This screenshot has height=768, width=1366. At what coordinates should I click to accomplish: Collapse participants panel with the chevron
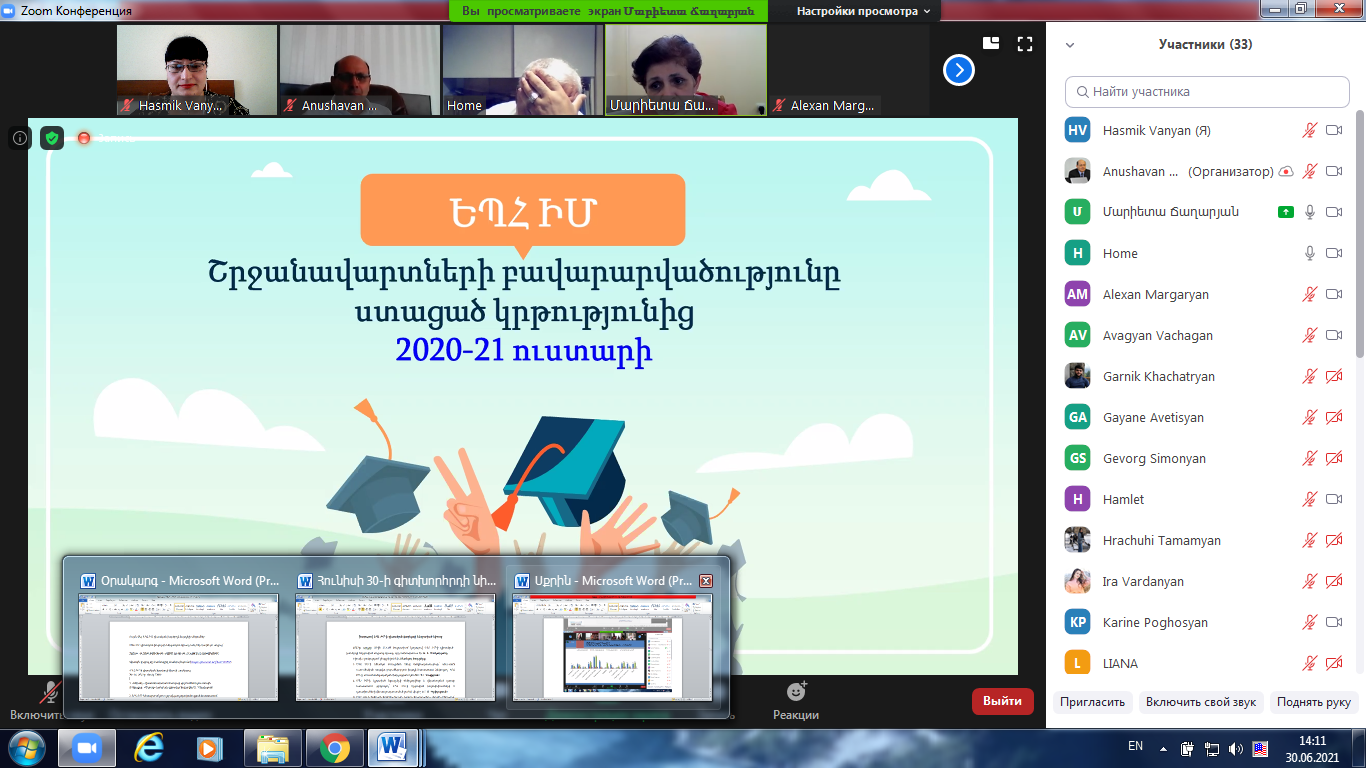pos(1070,45)
